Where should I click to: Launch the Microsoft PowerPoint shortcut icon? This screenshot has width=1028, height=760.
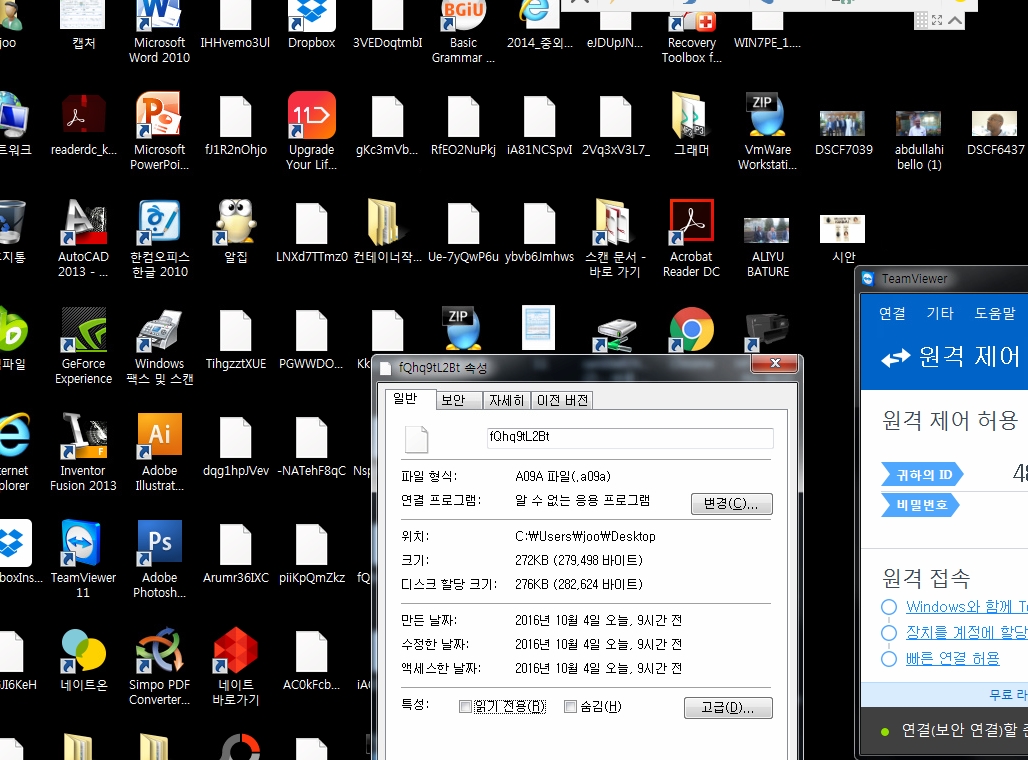[x=159, y=116]
